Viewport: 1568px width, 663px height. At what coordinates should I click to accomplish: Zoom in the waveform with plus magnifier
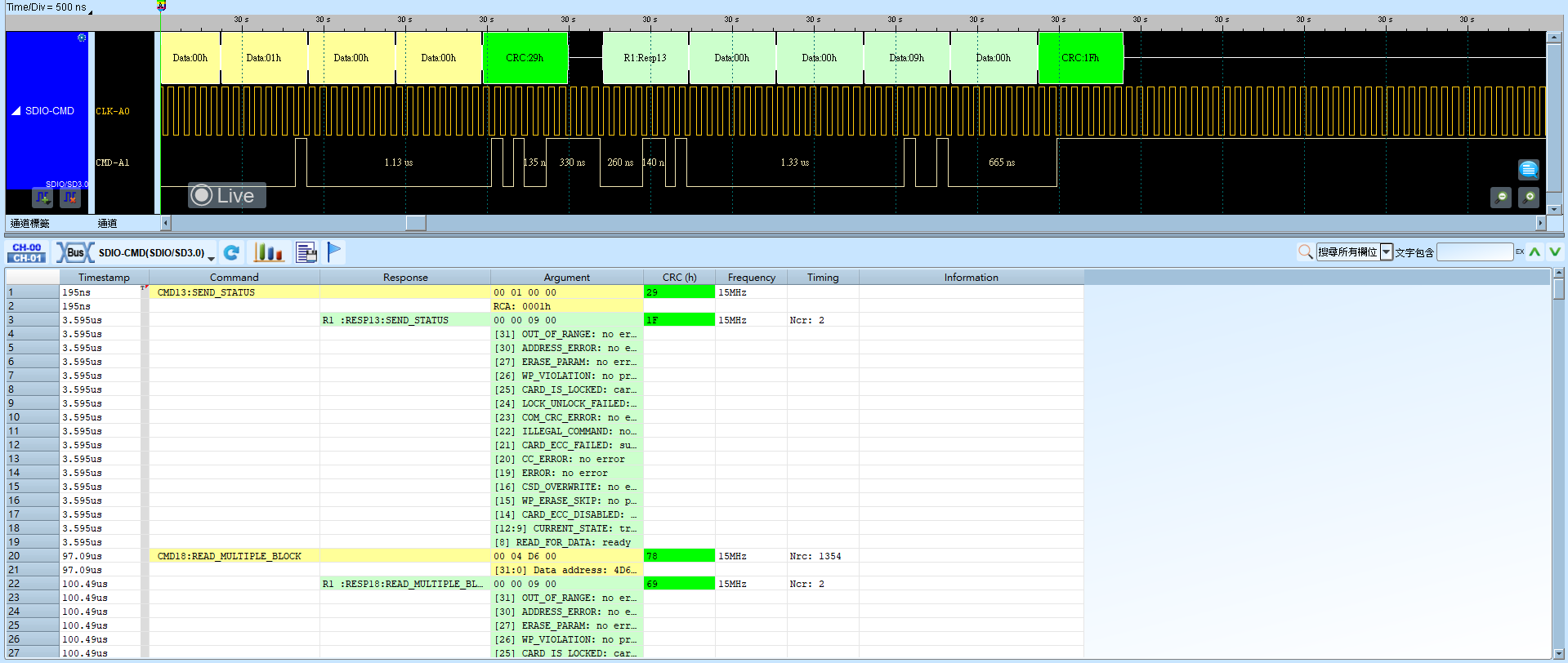tap(1529, 198)
